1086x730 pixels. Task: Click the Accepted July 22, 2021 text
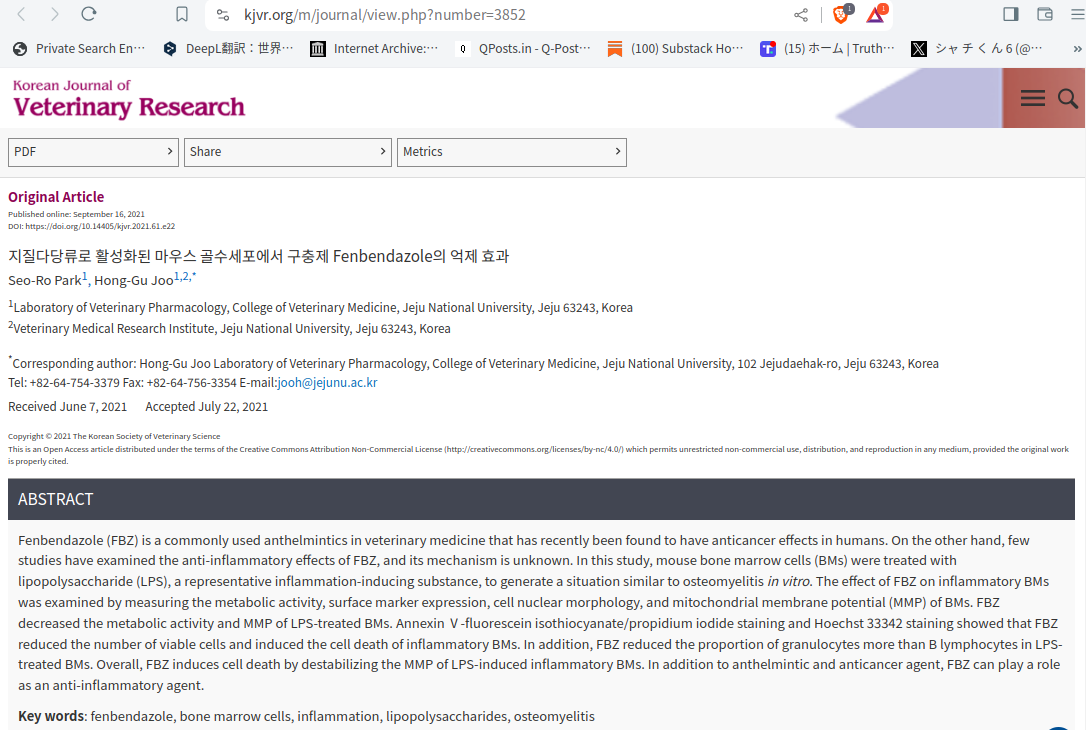pyautogui.click(x=206, y=407)
